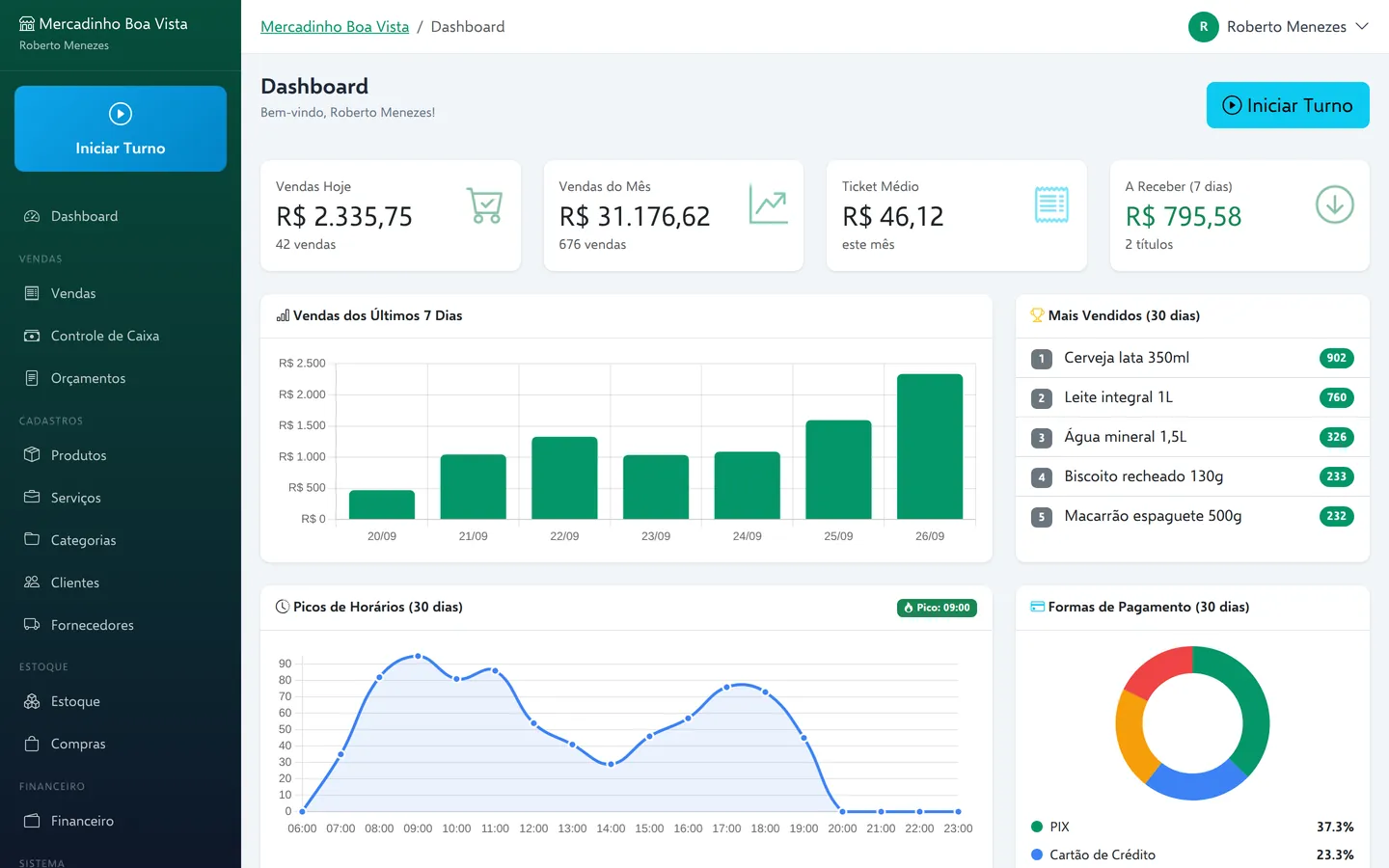
Task: Click the 25/09 bar in the sales chart
Action: (x=838, y=470)
